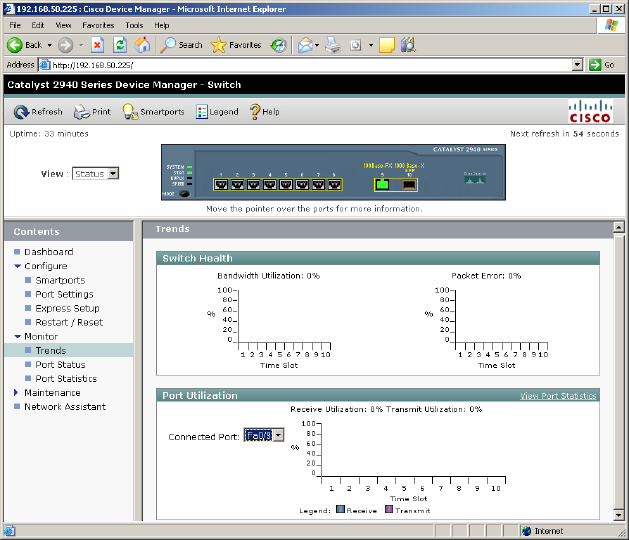This screenshot has height=540, width=629.
Task: Click the "Uptime: 33 minutes" text
Action: point(49,134)
